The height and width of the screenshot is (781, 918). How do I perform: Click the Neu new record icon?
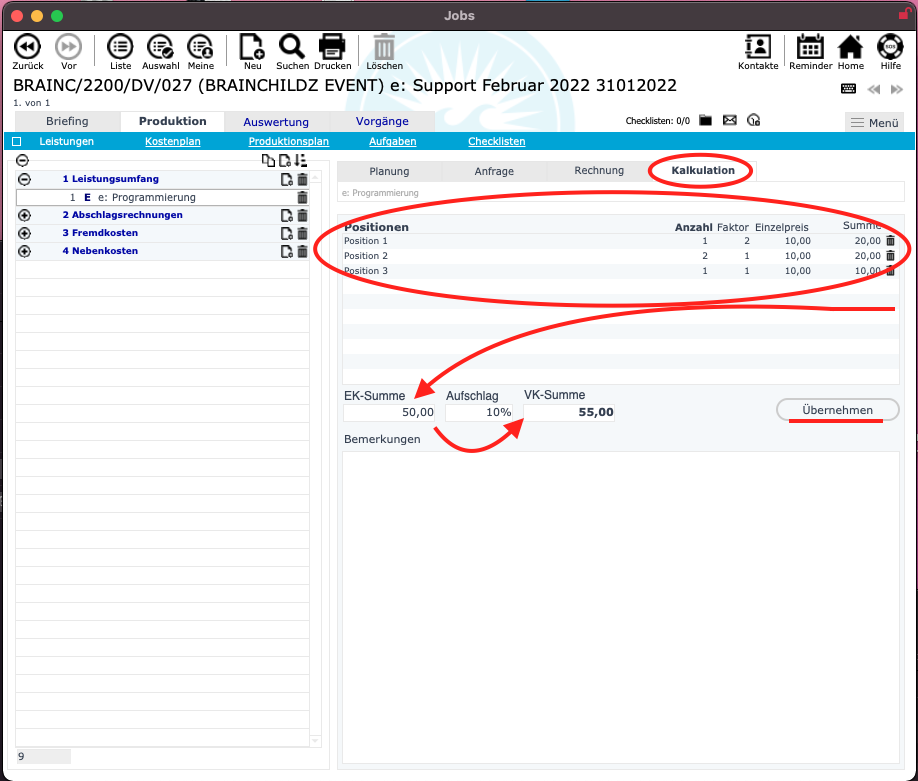[x=252, y=47]
